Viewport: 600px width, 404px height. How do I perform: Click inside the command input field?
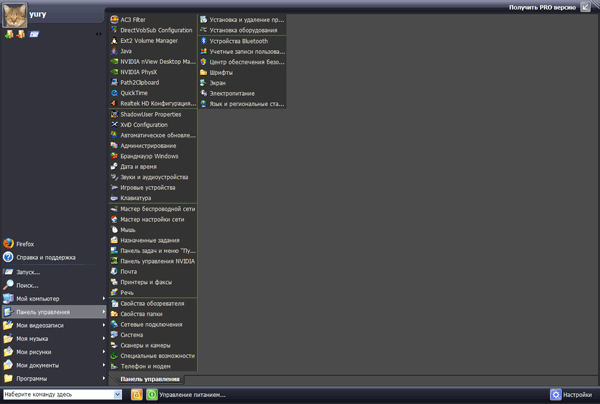58,394
